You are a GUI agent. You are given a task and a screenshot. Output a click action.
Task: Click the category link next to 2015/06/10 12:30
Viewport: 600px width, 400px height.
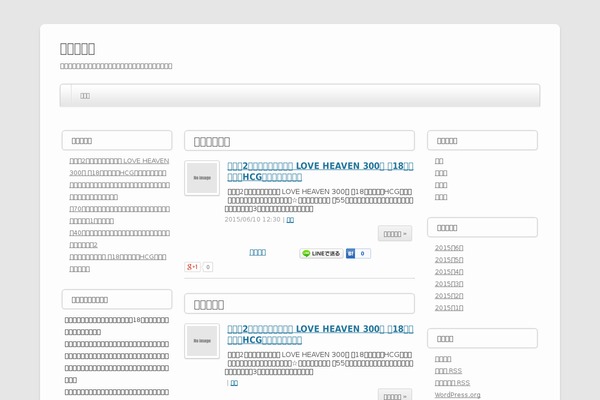290,220
